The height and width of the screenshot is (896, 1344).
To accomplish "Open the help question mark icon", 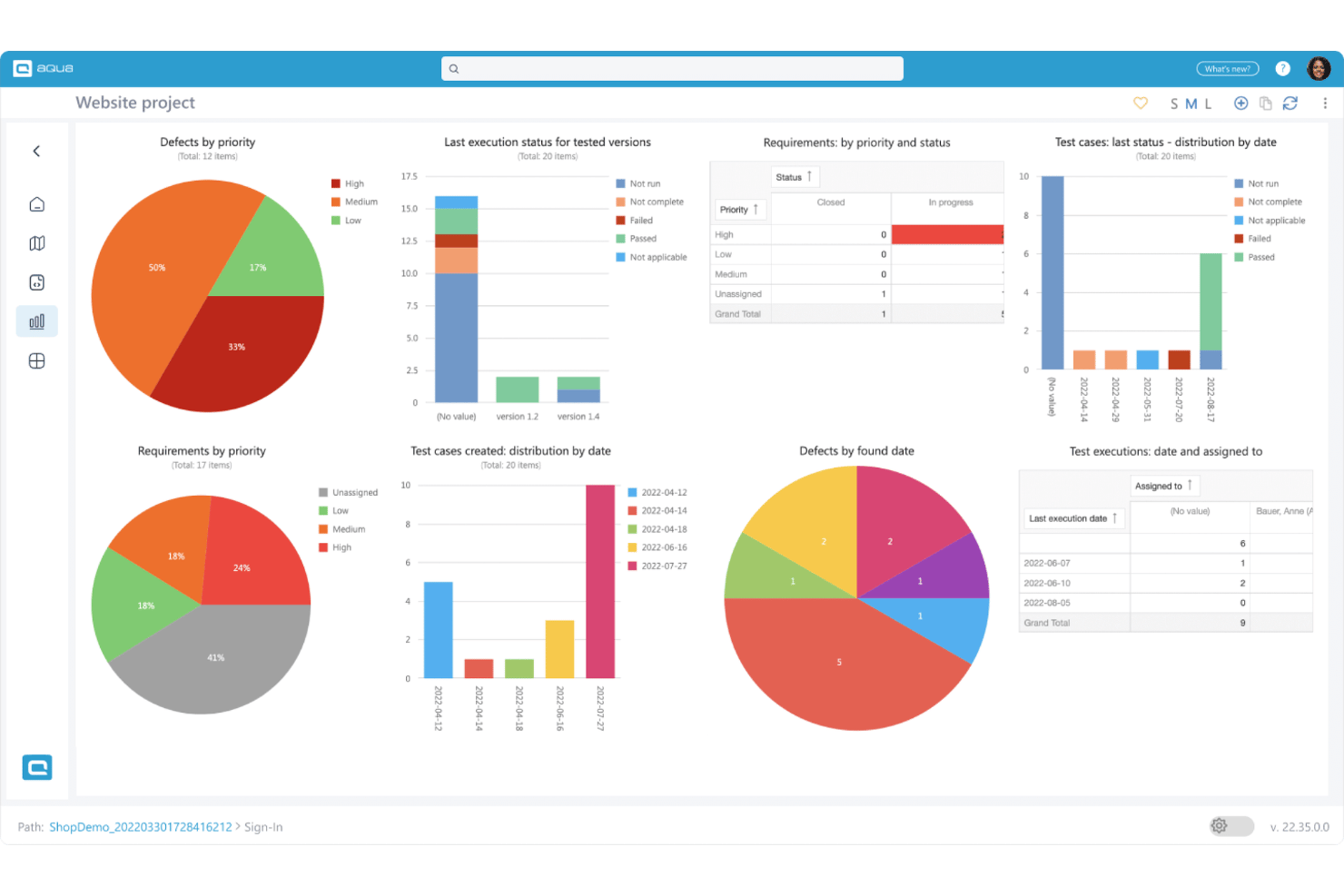I will (1283, 69).
